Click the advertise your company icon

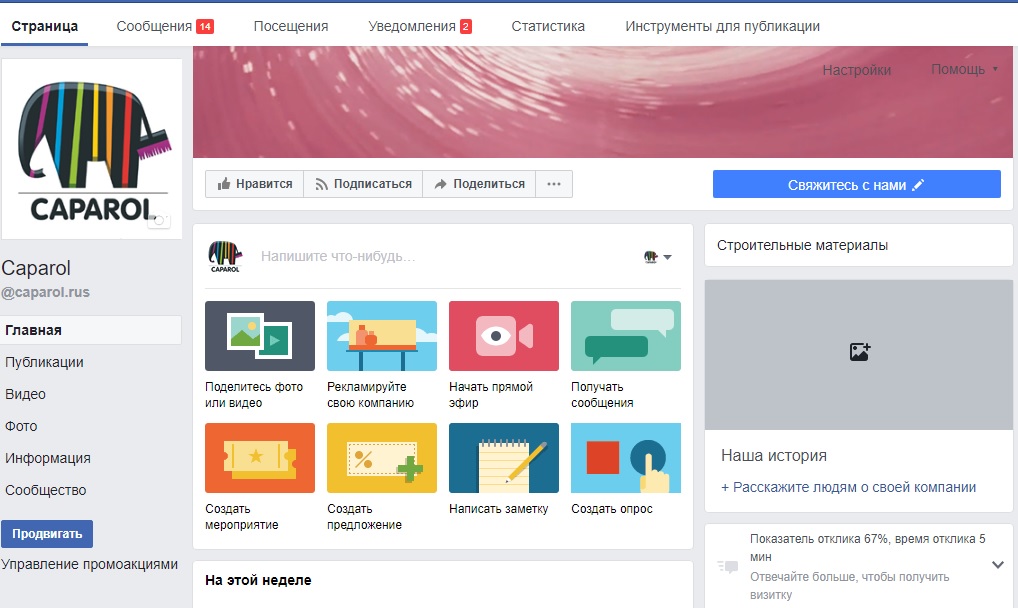tap(382, 336)
